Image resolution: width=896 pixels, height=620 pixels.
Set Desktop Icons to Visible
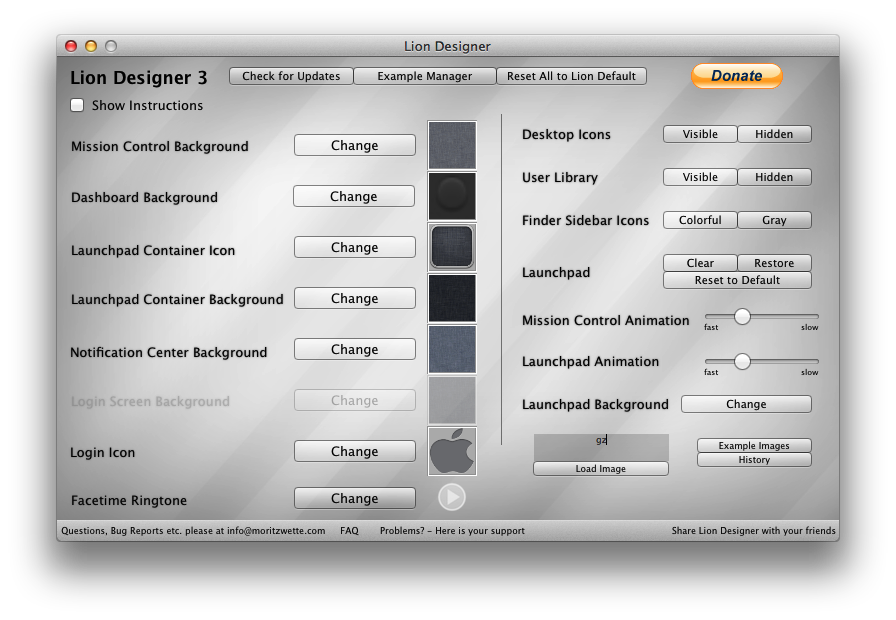pos(700,134)
